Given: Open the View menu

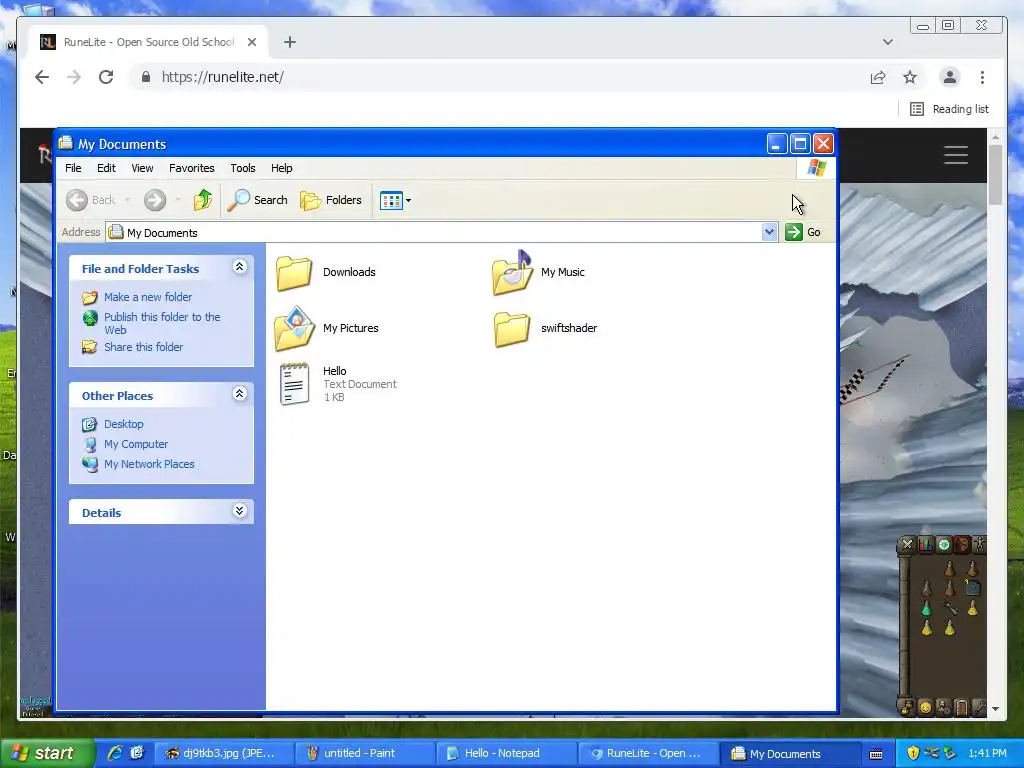Looking at the screenshot, I should (x=142, y=168).
